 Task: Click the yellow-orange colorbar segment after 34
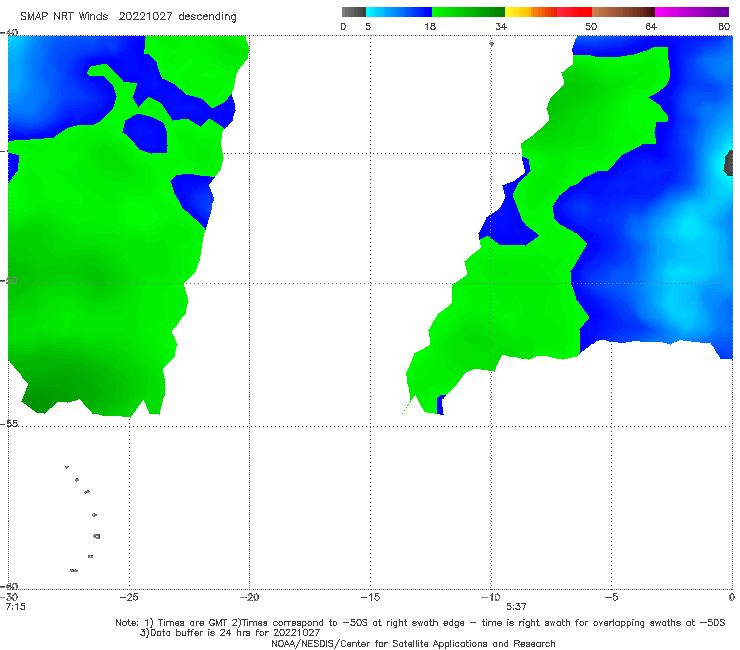tap(530, 12)
